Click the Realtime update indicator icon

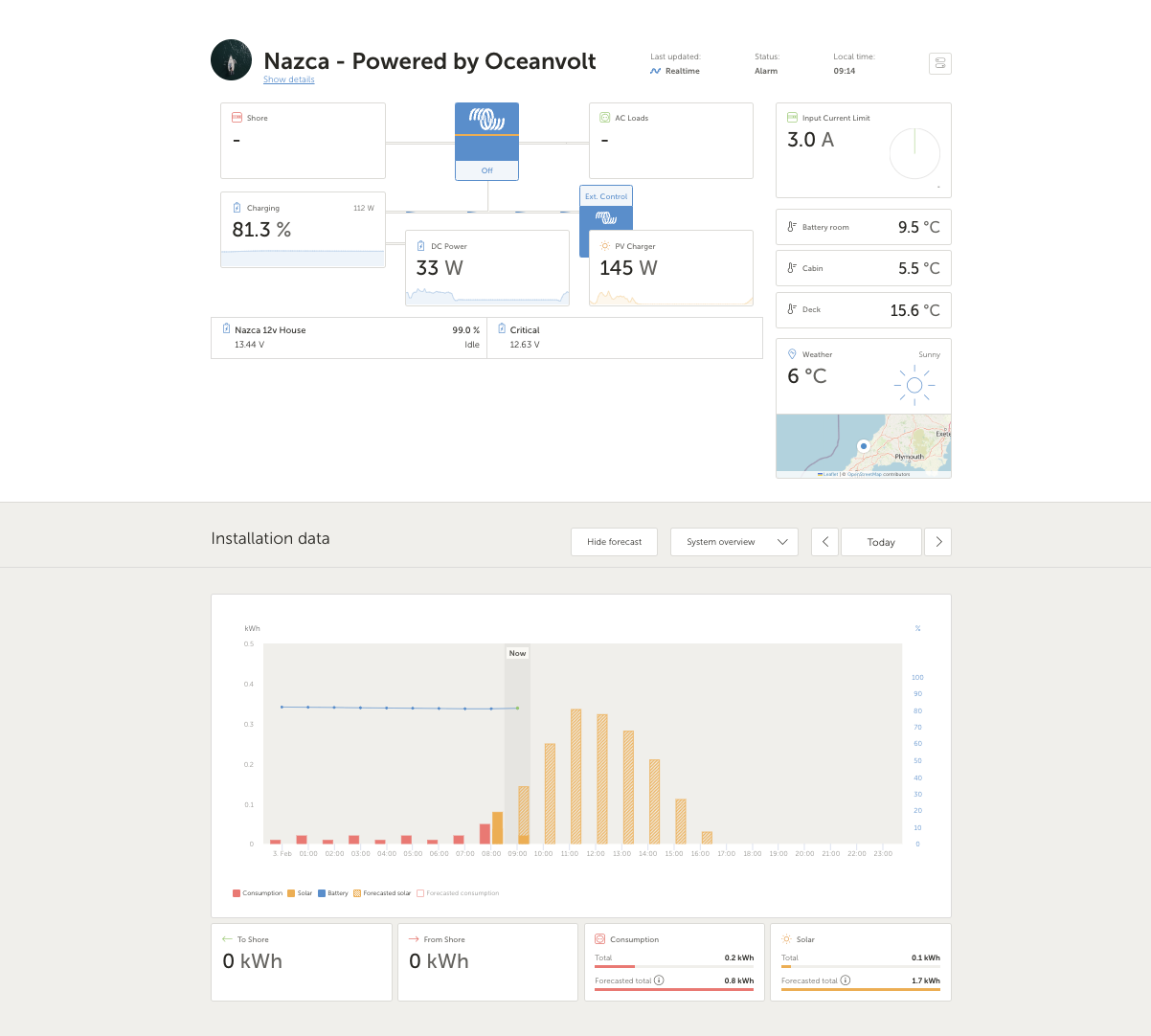[x=655, y=71]
